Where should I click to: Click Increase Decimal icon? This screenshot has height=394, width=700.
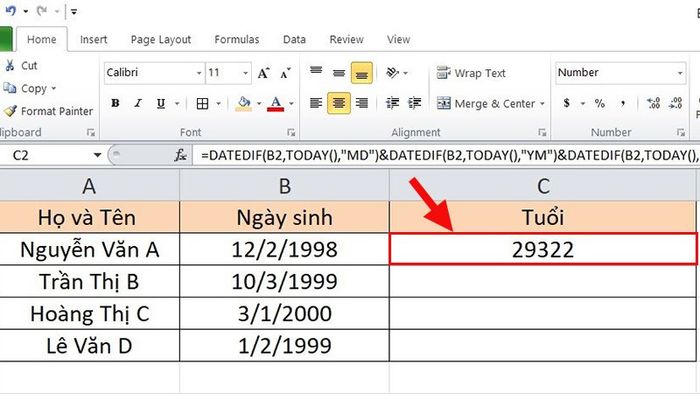point(653,104)
